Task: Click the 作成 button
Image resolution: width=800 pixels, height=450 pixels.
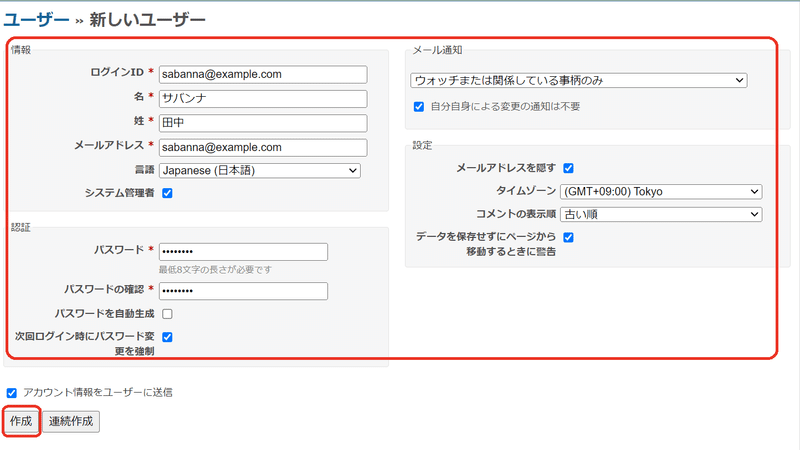Action: (x=21, y=421)
